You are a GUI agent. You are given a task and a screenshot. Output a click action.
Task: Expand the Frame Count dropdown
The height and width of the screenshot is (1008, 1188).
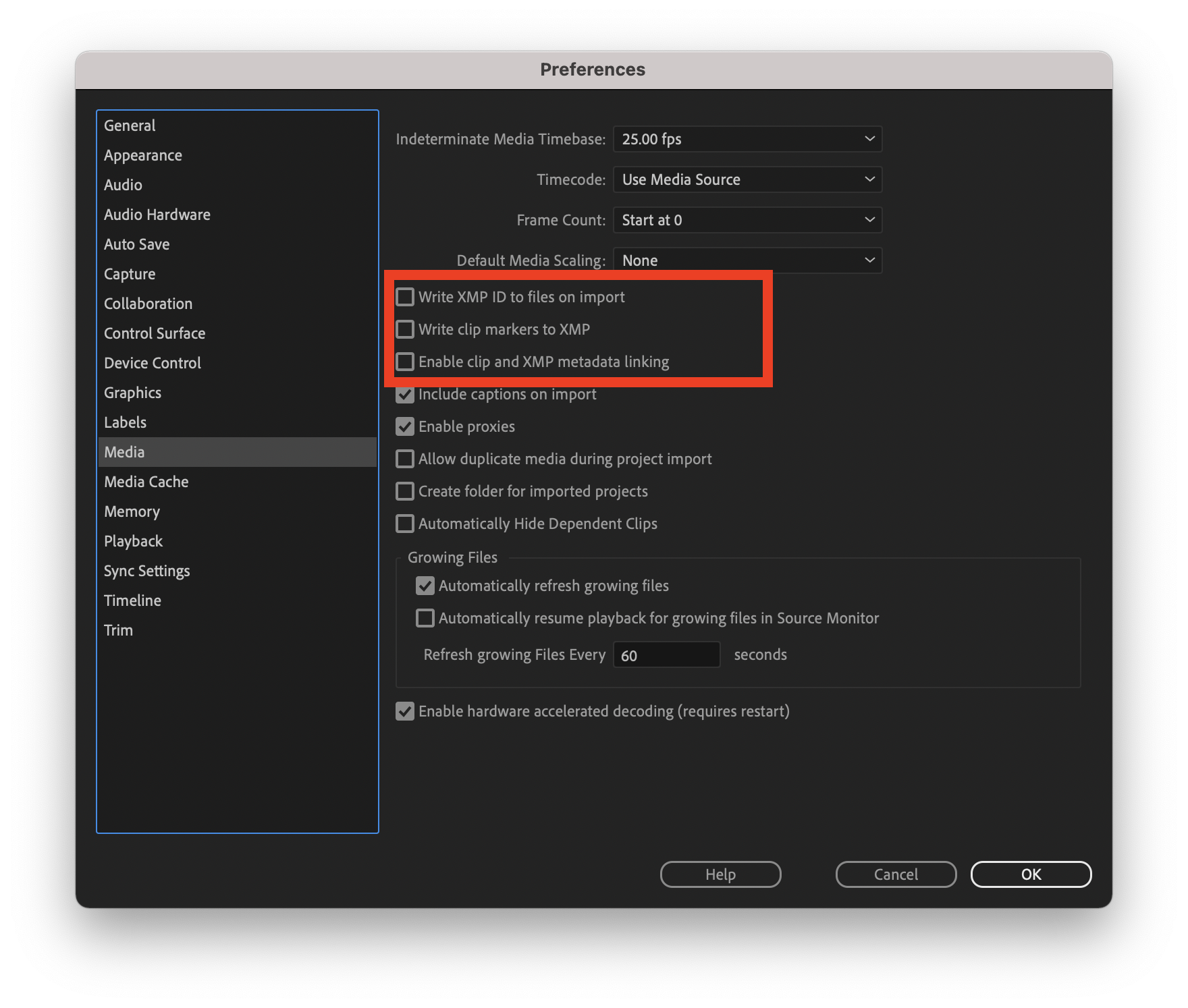tap(747, 220)
